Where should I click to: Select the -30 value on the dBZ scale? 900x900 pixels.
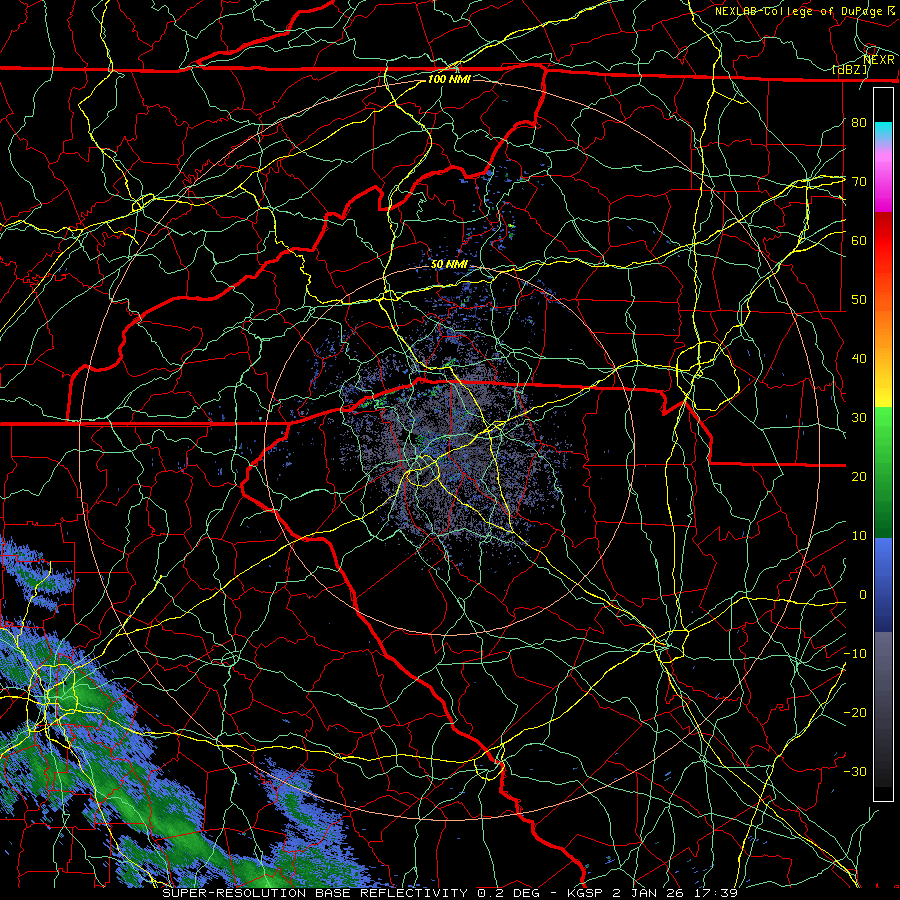(855, 771)
